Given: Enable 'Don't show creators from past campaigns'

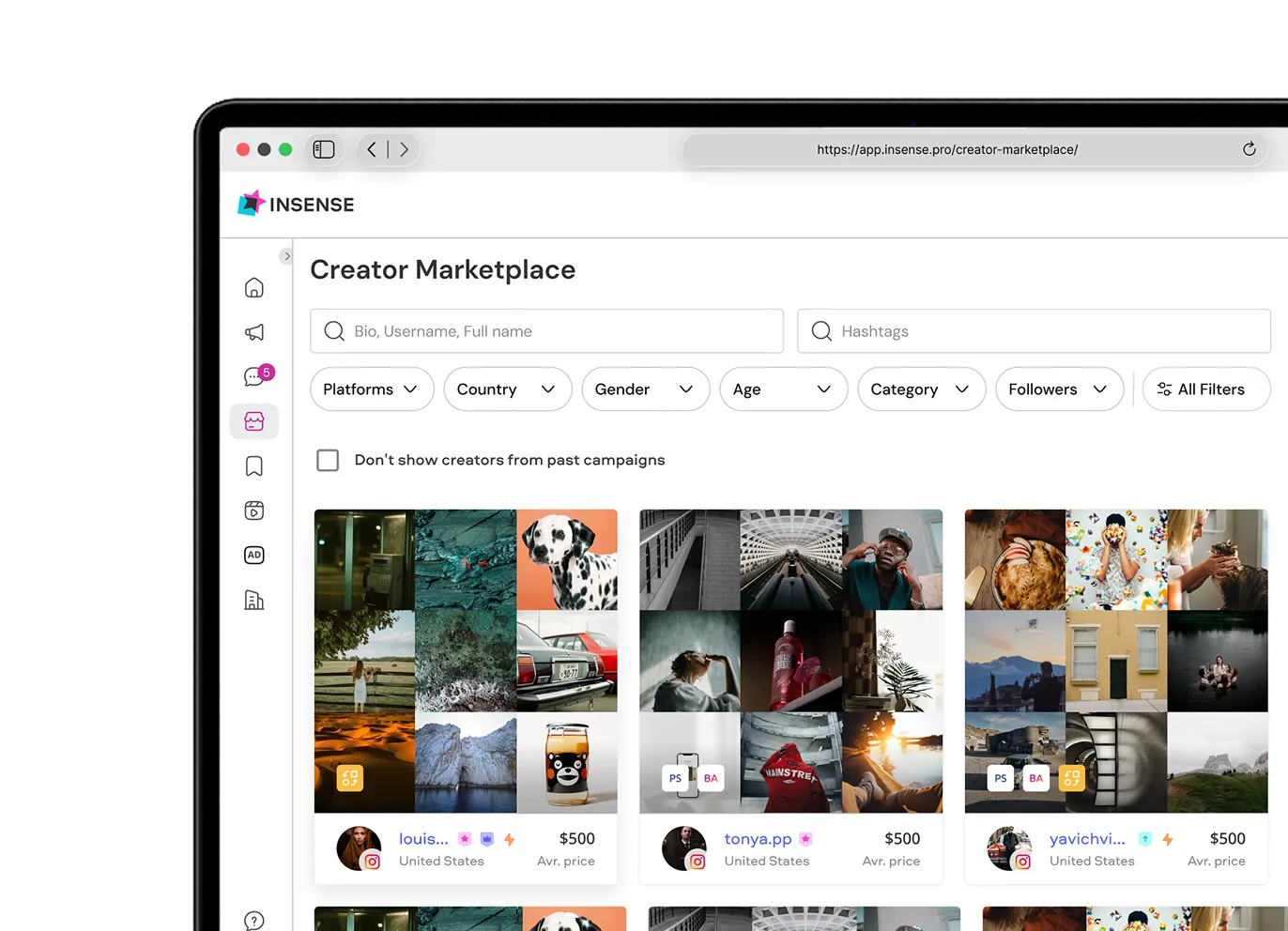Looking at the screenshot, I should tap(328, 460).
